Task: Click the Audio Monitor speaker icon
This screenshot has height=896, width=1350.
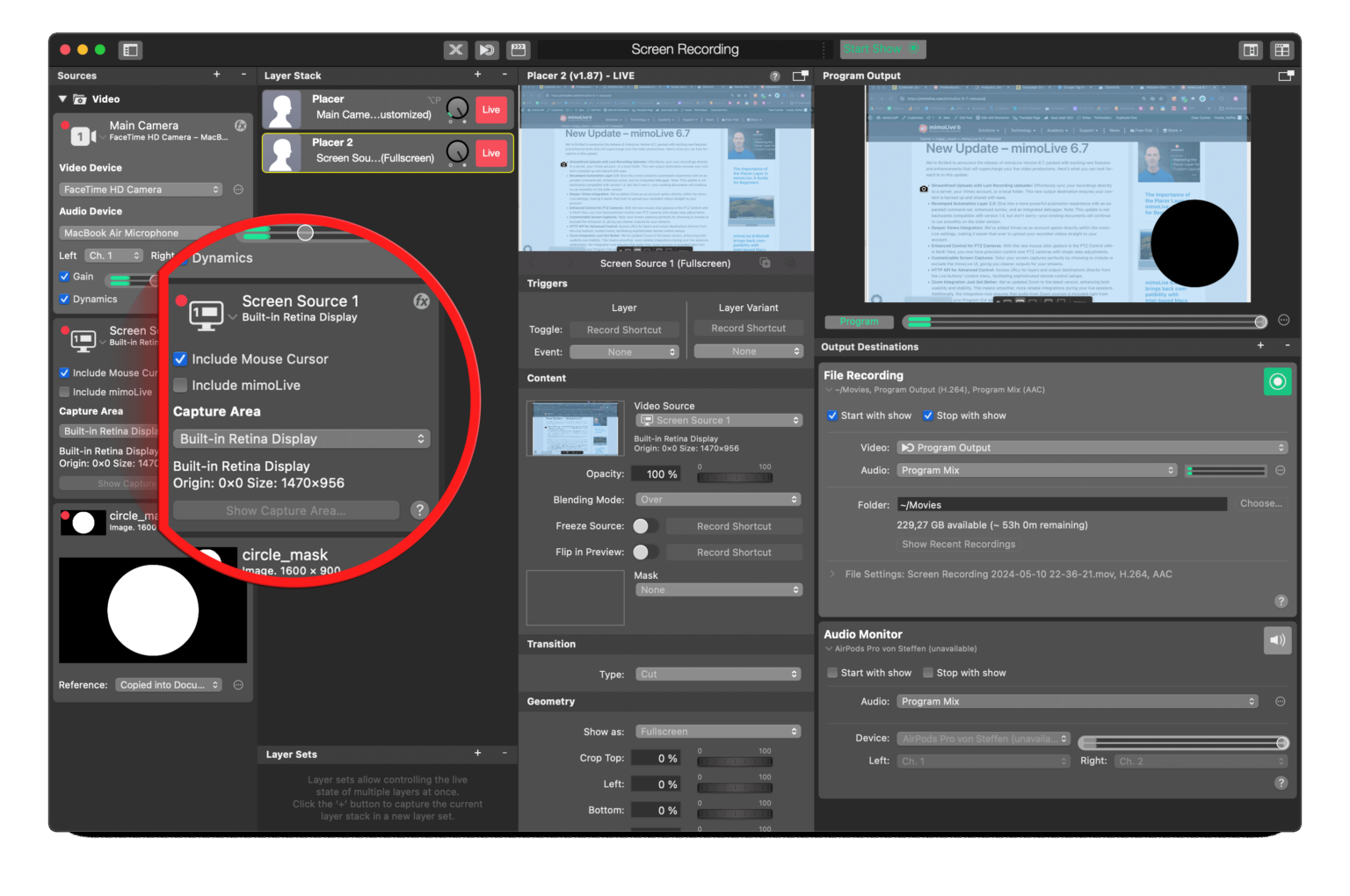Action: click(1277, 639)
